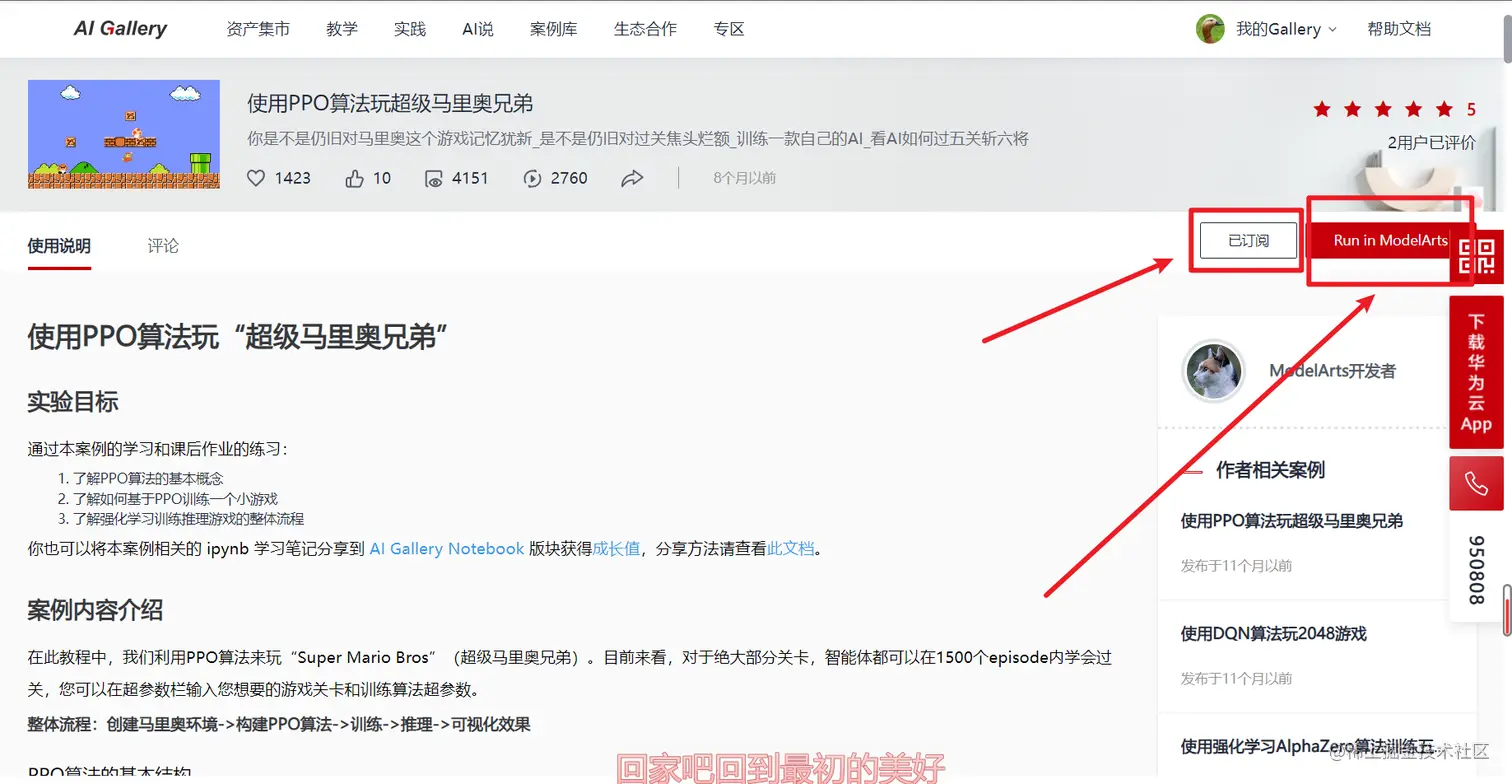Click the first rating star

(x=1322, y=109)
